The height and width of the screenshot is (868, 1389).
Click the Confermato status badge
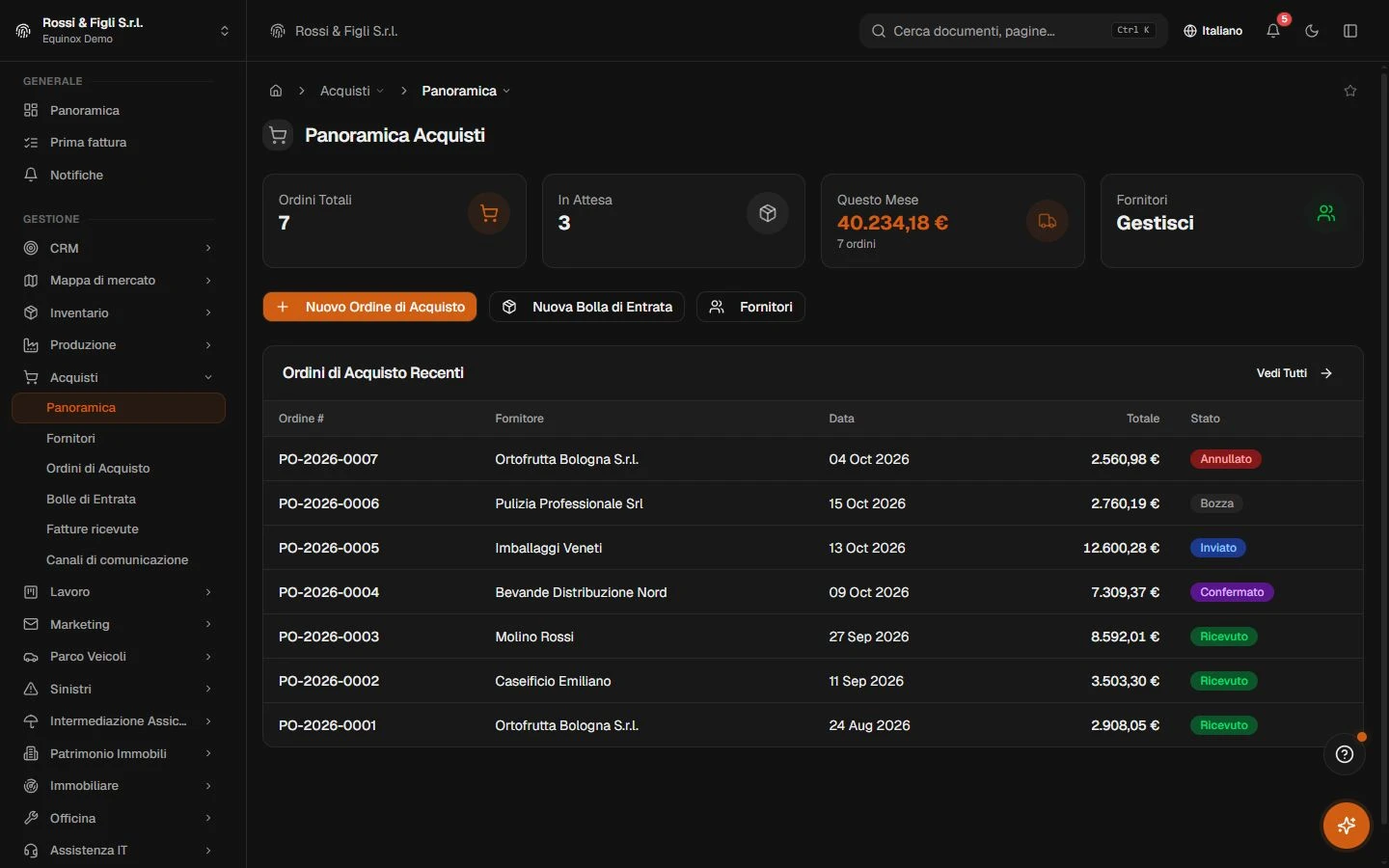(1232, 592)
